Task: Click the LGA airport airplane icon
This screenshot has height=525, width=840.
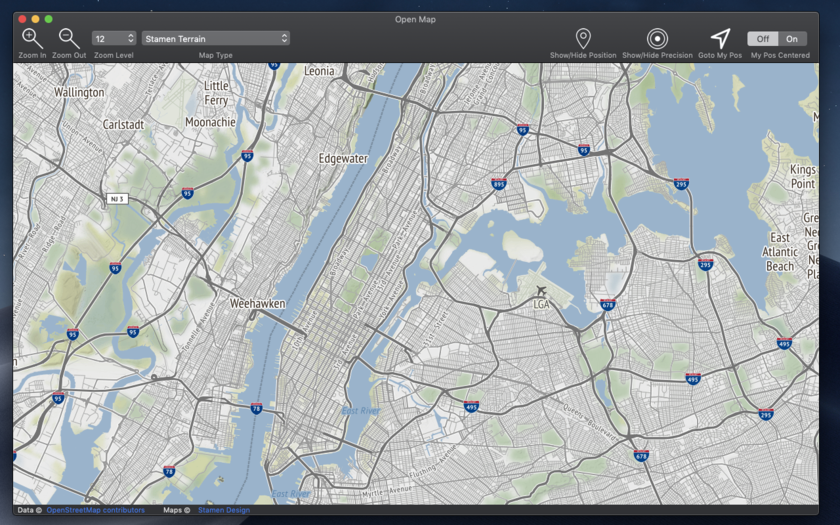Action: (541, 291)
